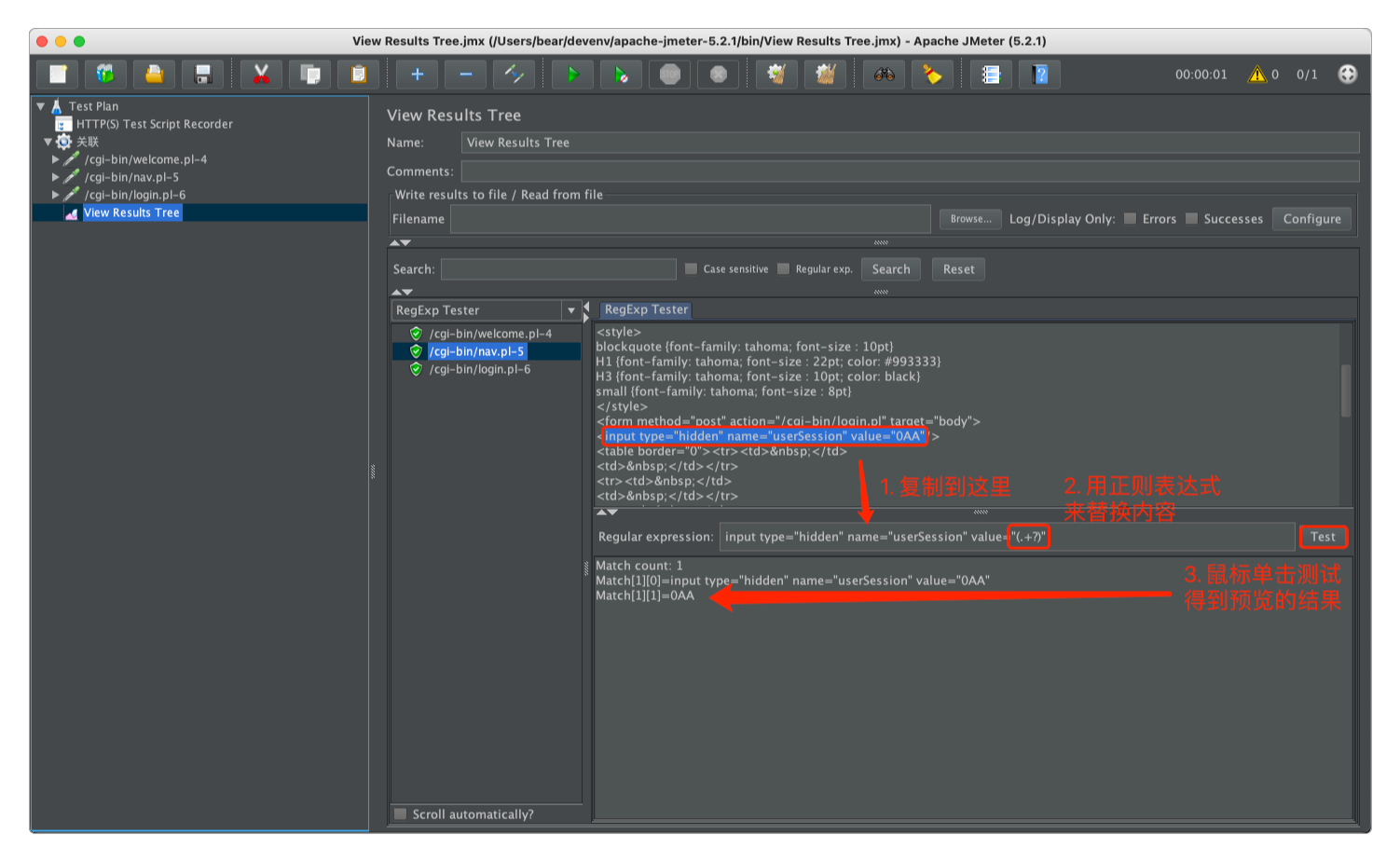Viewport: 1400px width, 862px height.
Task: Collapse the file panel arrows above Search
Action: tap(400, 242)
